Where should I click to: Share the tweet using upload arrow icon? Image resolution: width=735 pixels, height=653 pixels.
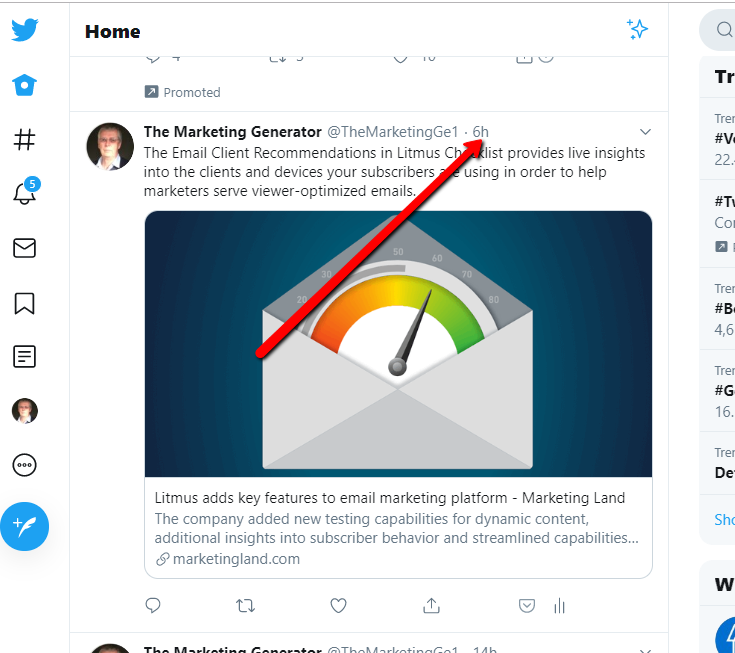pyautogui.click(x=431, y=606)
